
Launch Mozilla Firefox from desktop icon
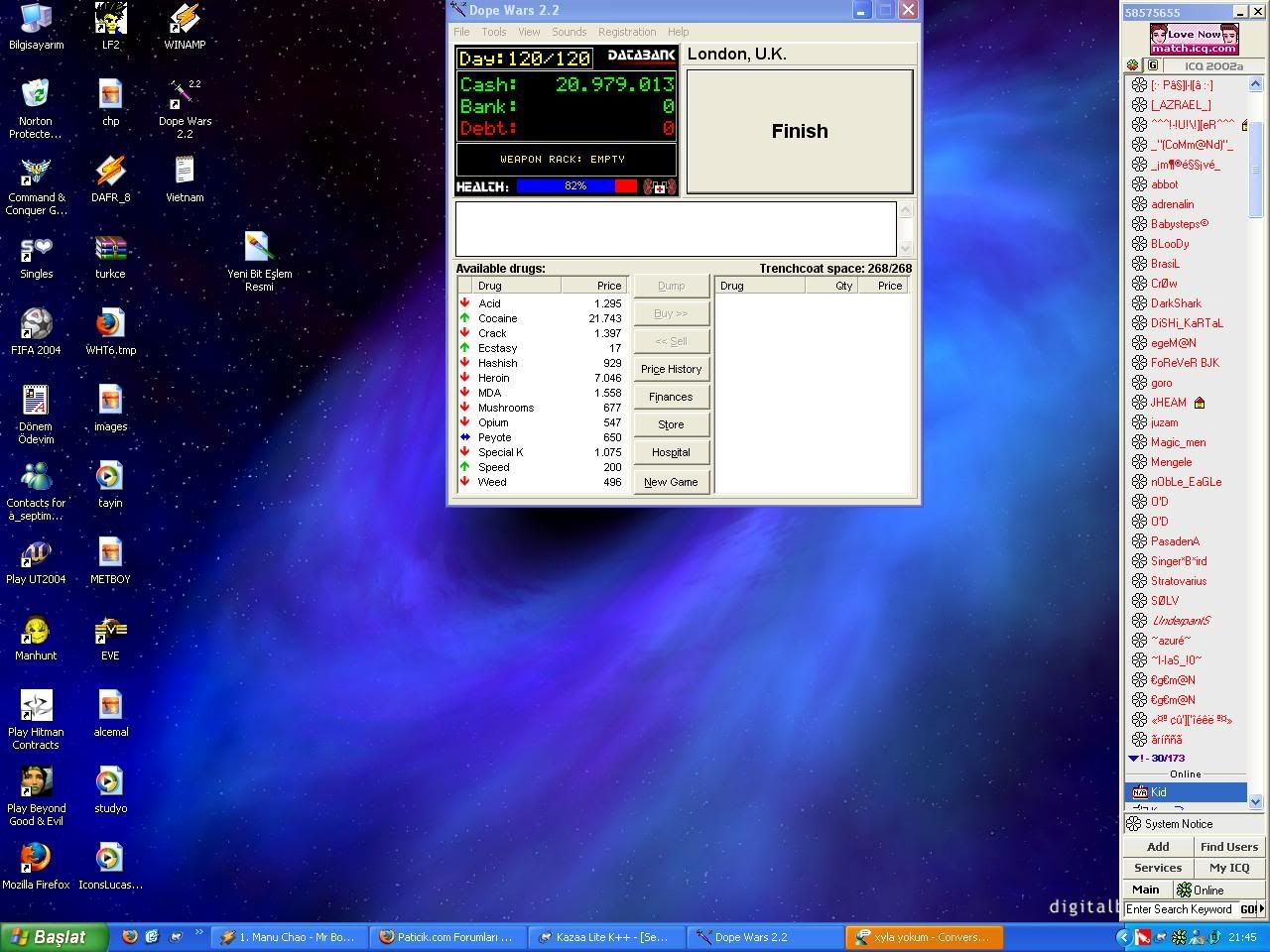36,859
